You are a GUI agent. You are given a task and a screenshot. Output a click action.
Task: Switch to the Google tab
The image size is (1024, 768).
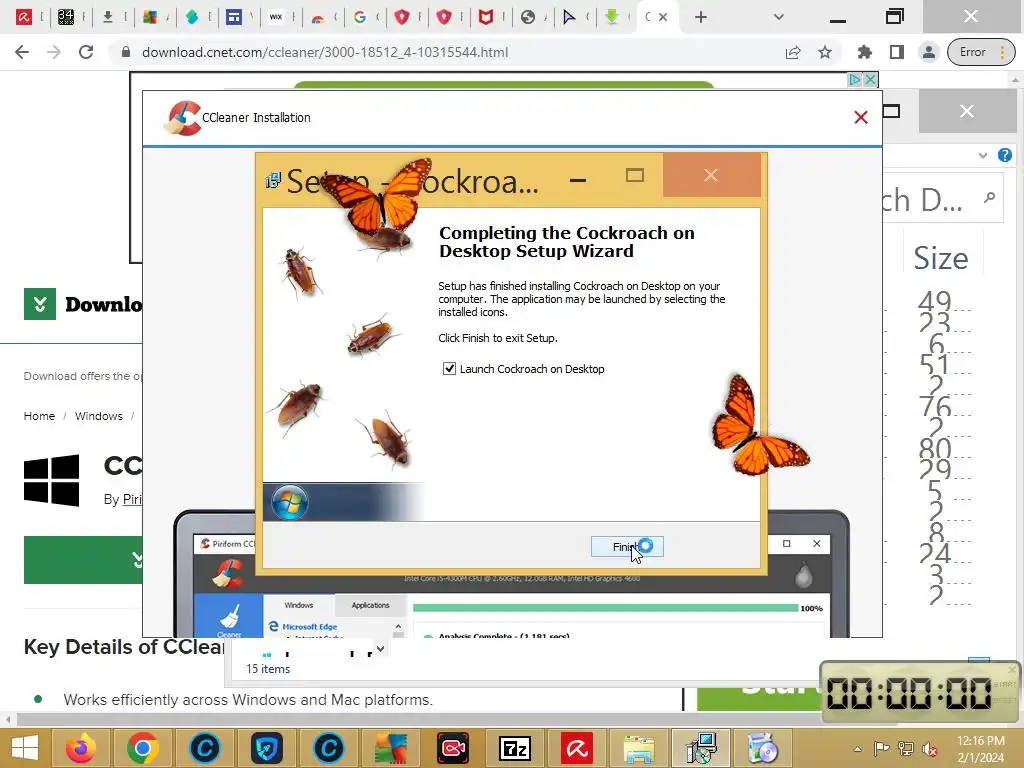click(360, 17)
